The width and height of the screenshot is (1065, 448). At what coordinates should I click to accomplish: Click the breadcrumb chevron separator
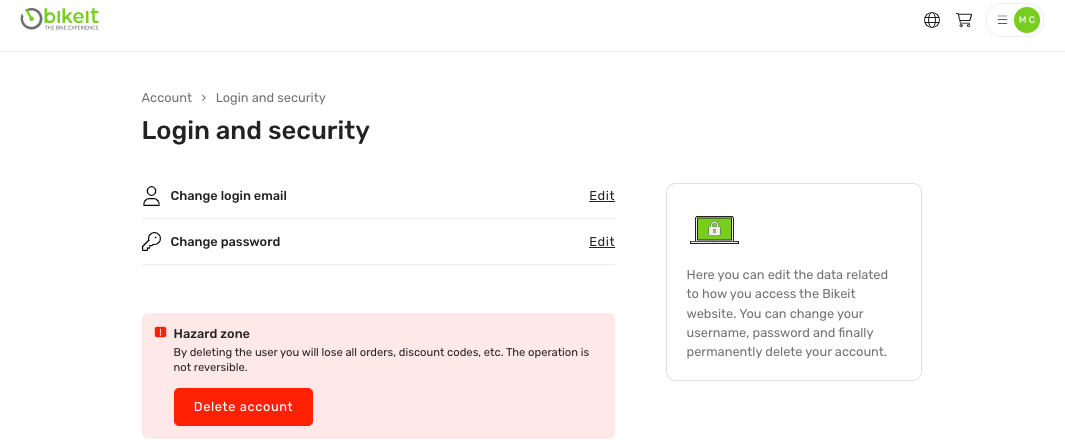(204, 98)
